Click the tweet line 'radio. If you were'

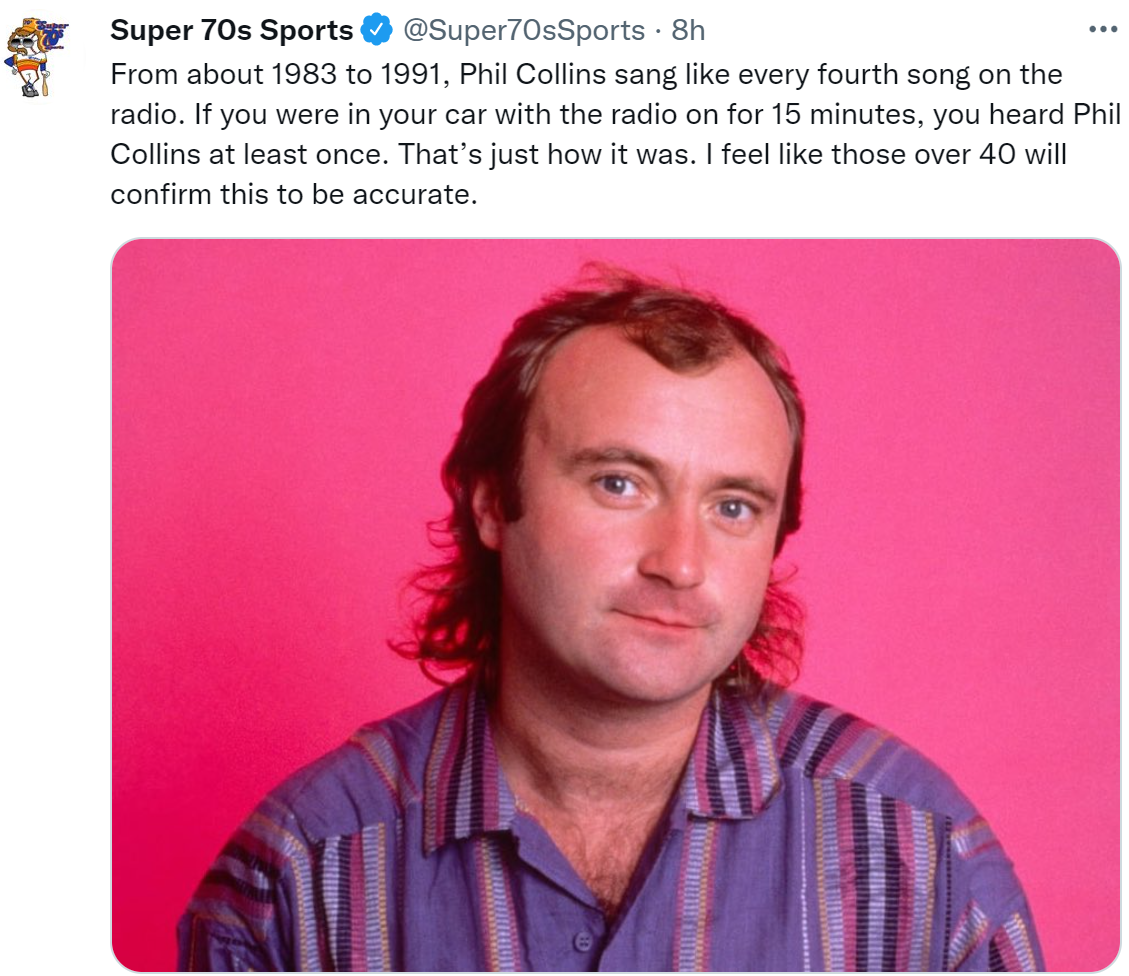(616, 114)
